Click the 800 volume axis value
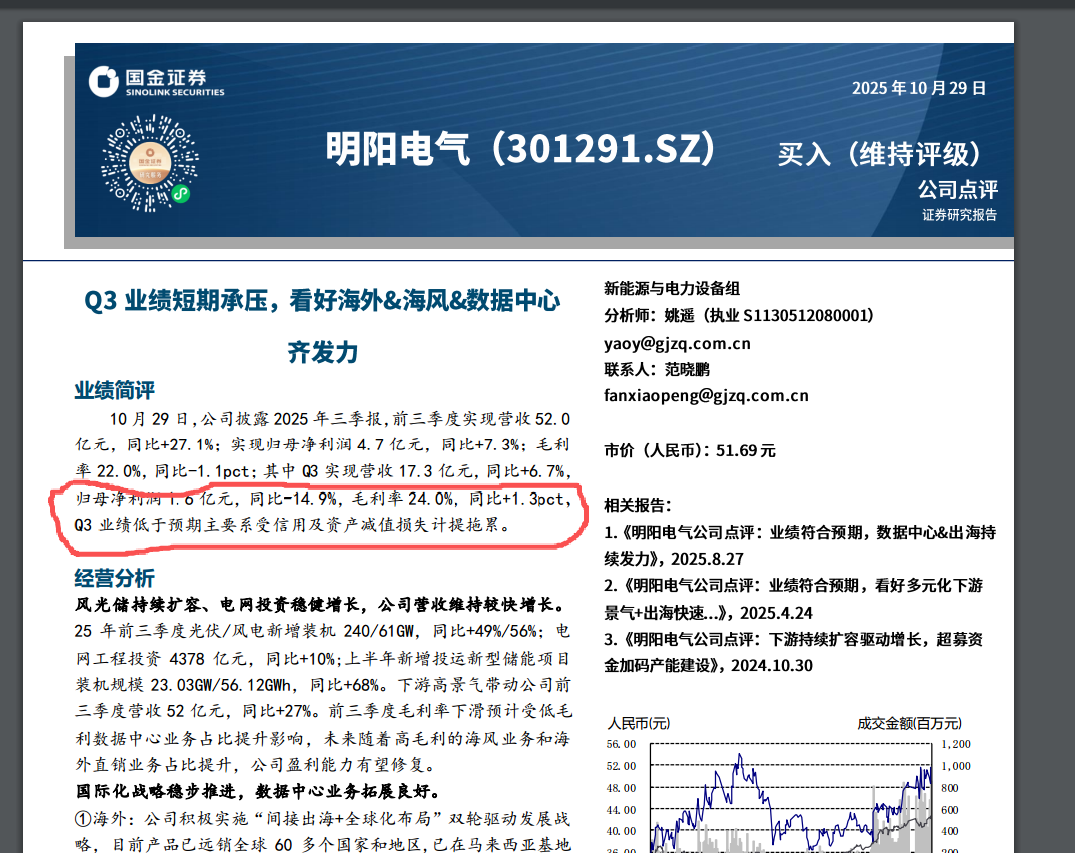This screenshot has width=1075, height=853. coord(950,788)
